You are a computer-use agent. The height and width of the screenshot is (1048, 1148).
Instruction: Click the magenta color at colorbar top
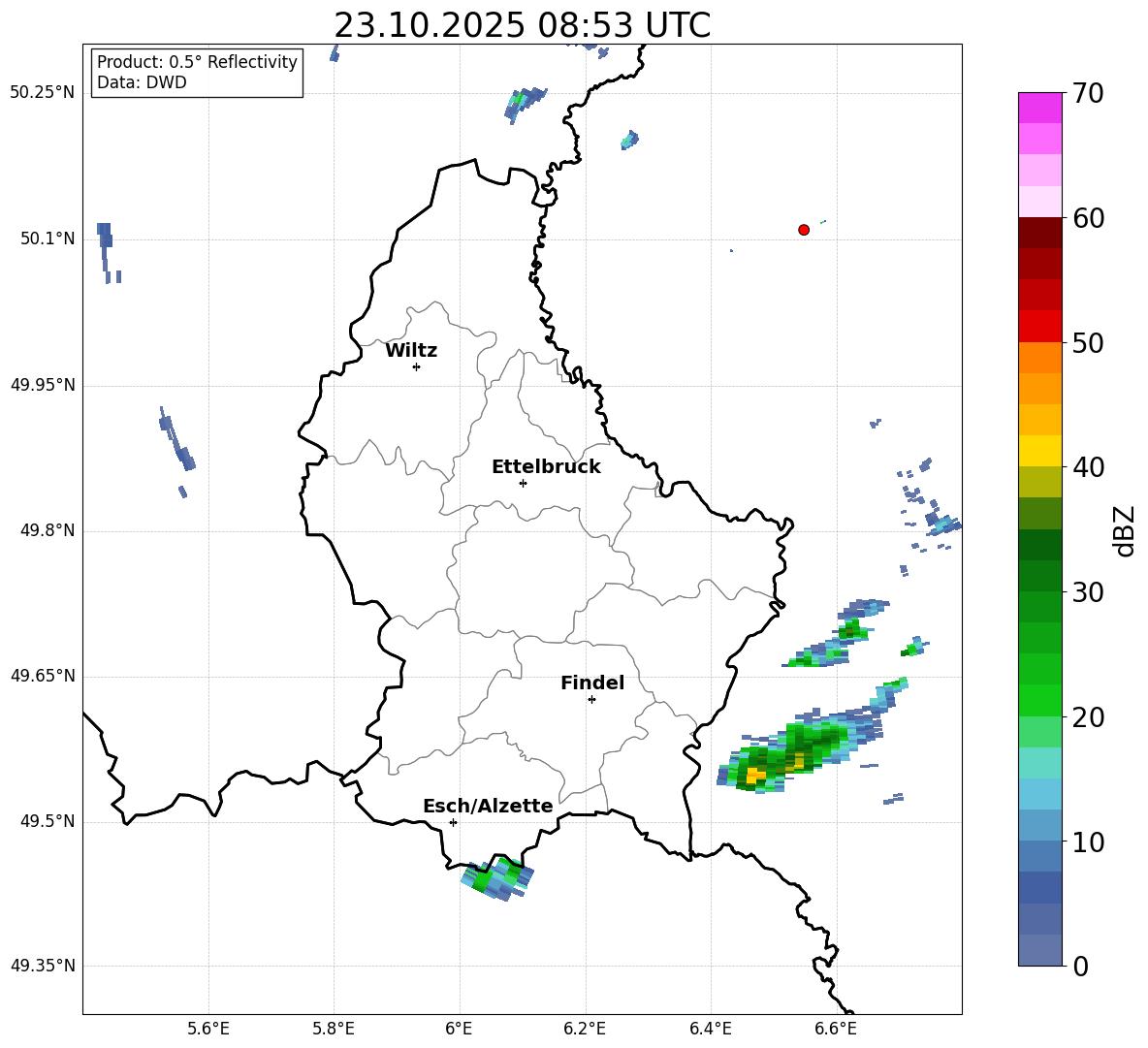(1039, 108)
